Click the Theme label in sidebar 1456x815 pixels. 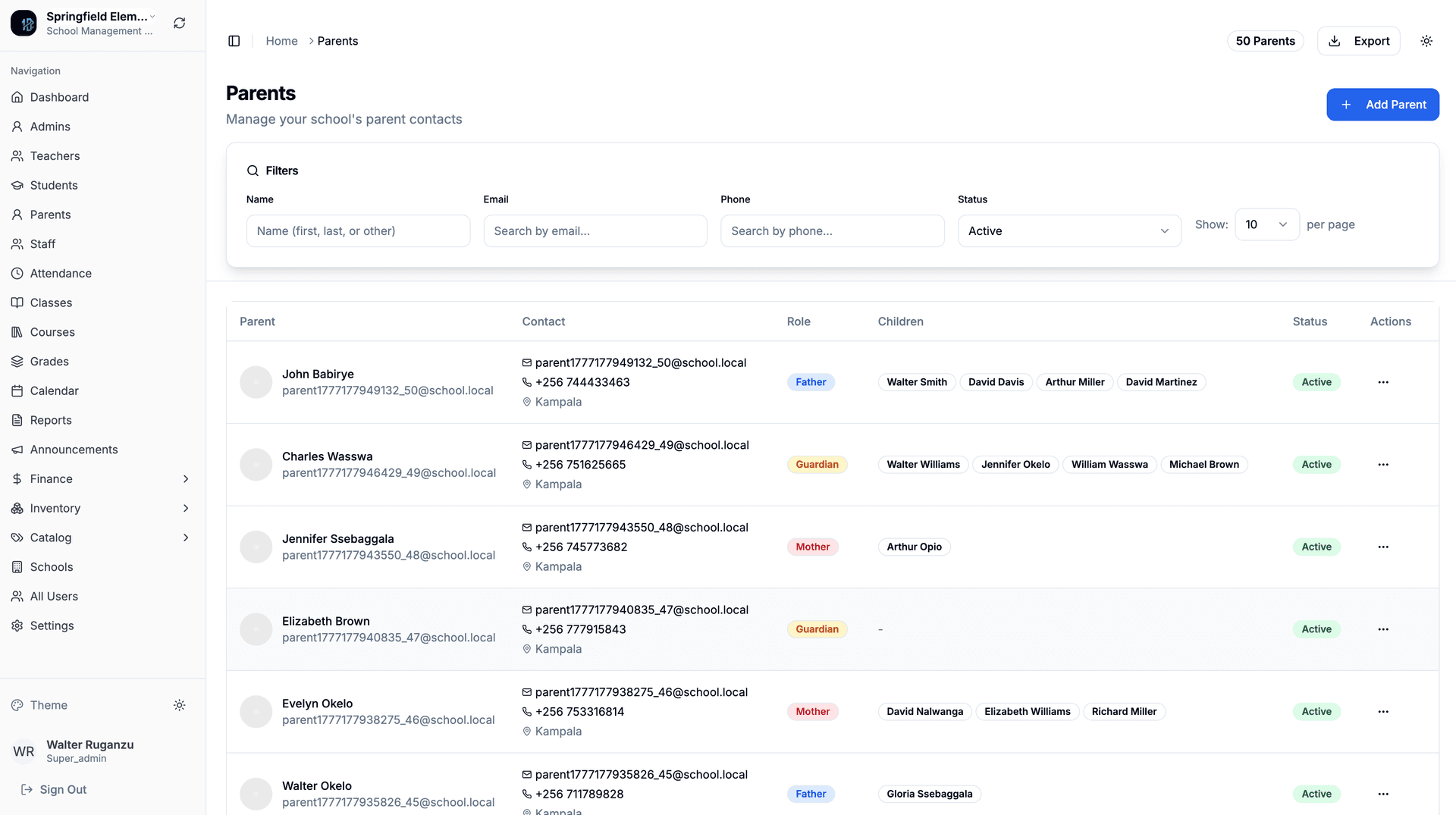pos(49,705)
